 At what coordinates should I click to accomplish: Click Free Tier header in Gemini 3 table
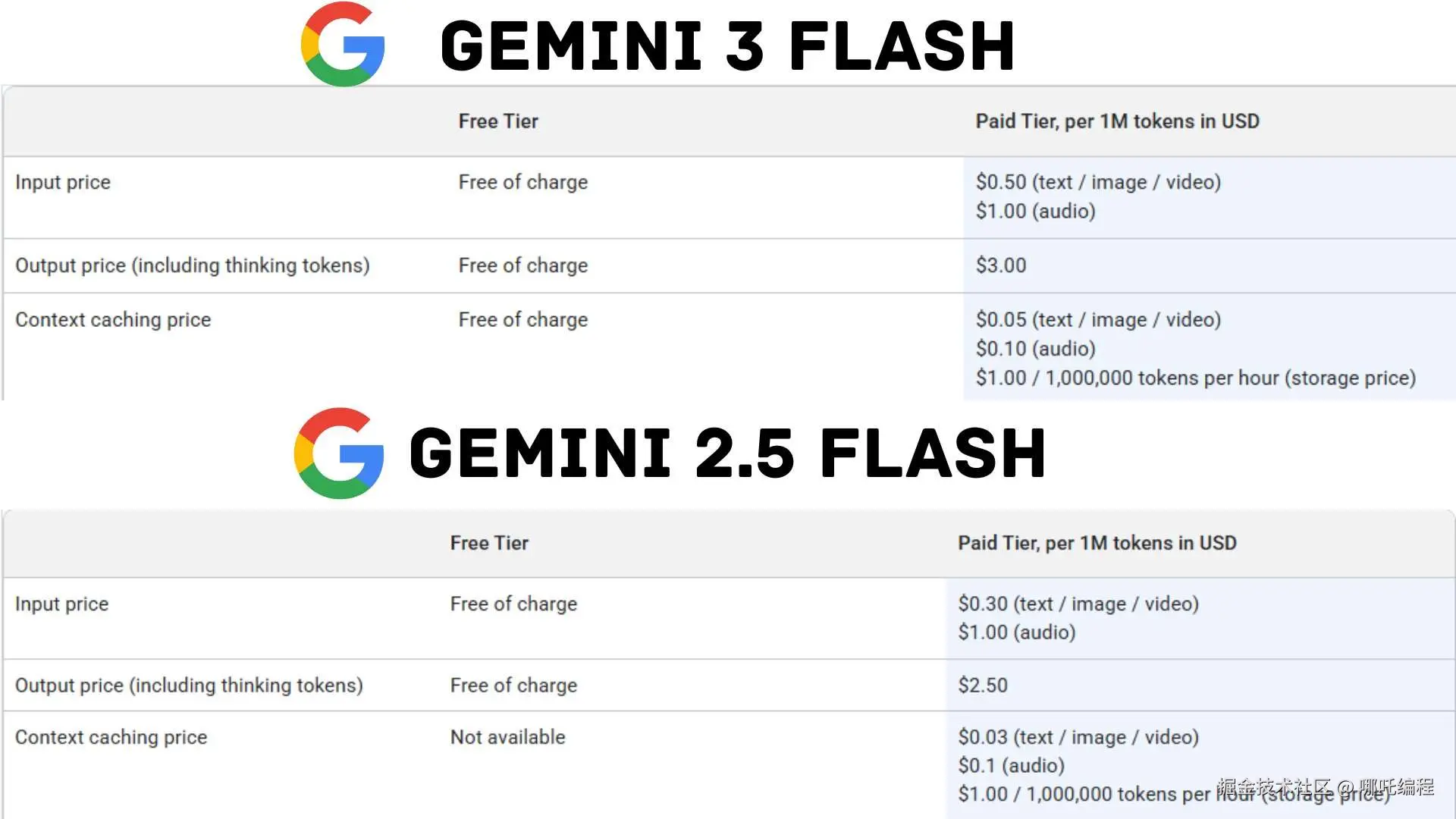(x=498, y=121)
